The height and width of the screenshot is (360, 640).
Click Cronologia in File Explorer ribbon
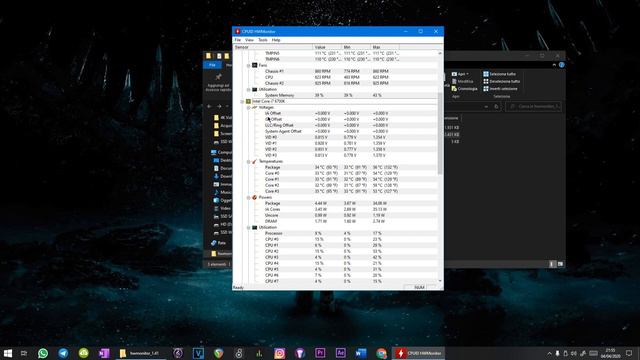(x=464, y=89)
